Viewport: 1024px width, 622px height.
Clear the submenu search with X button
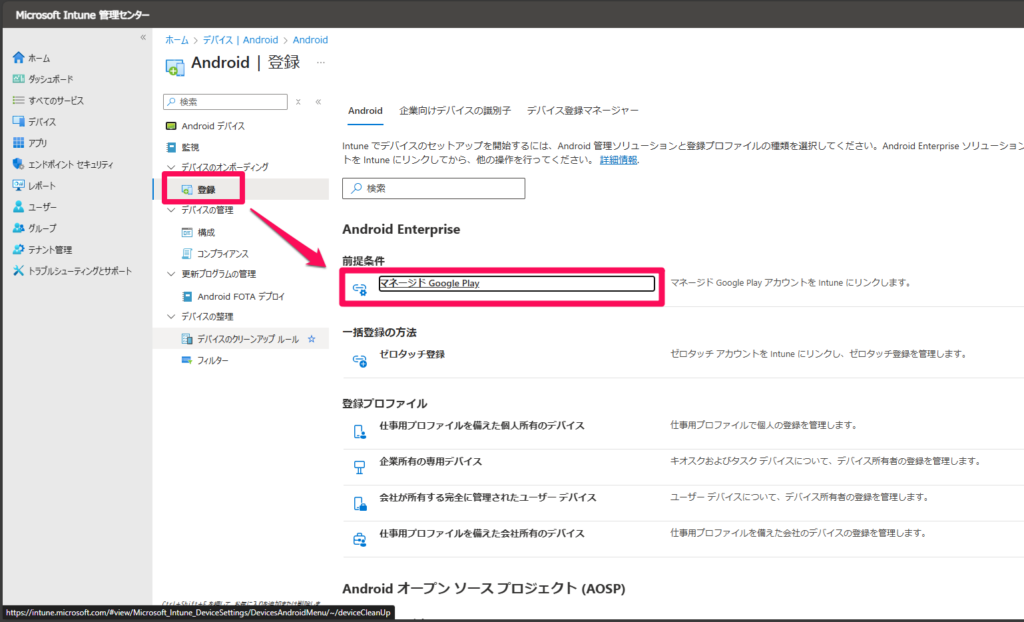tap(298, 102)
